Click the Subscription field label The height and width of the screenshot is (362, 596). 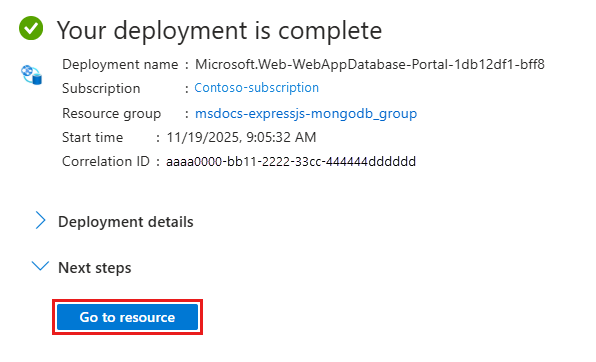pos(101,88)
